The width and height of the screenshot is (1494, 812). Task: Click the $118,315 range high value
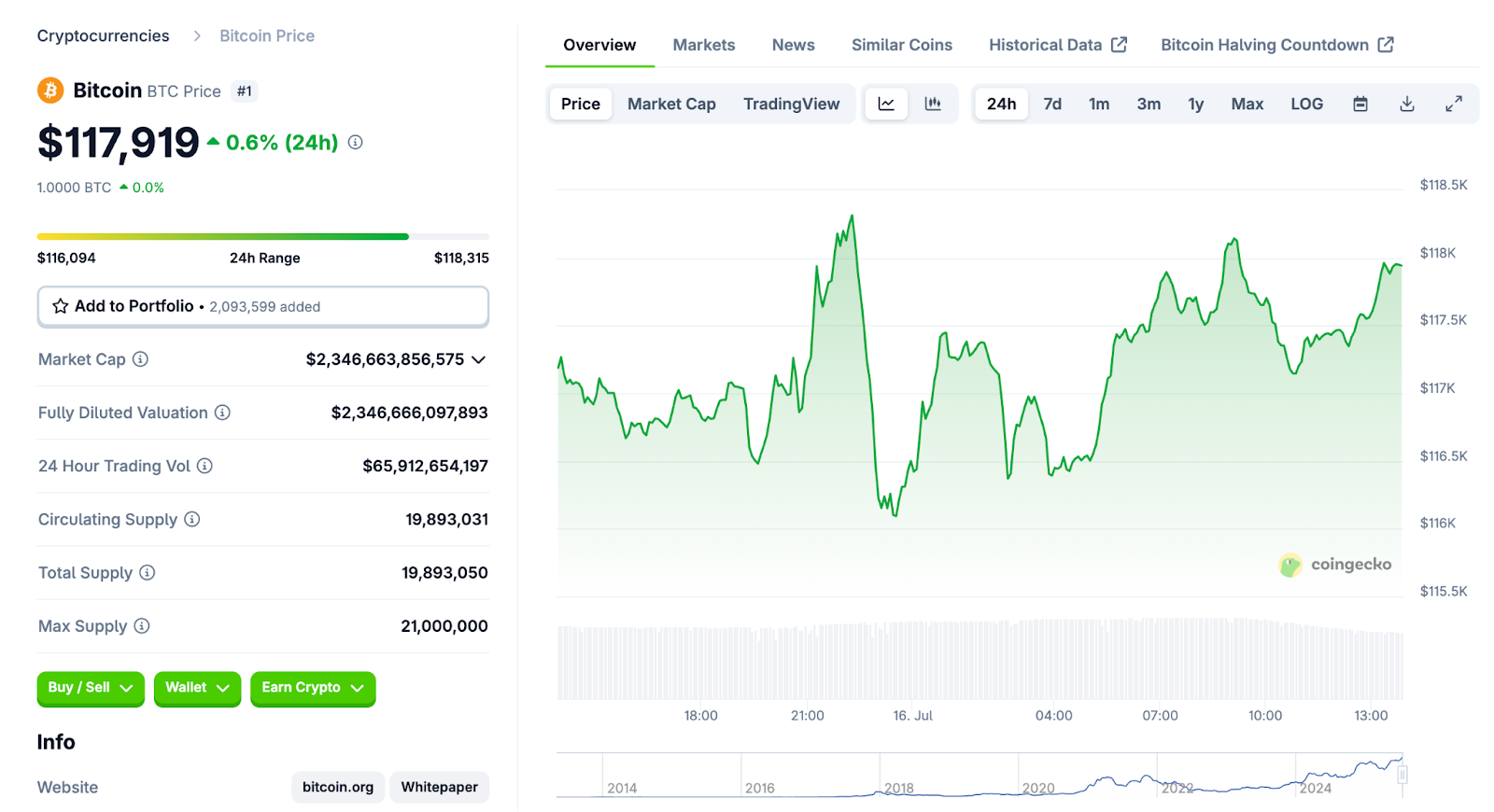click(x=461, y=258)
